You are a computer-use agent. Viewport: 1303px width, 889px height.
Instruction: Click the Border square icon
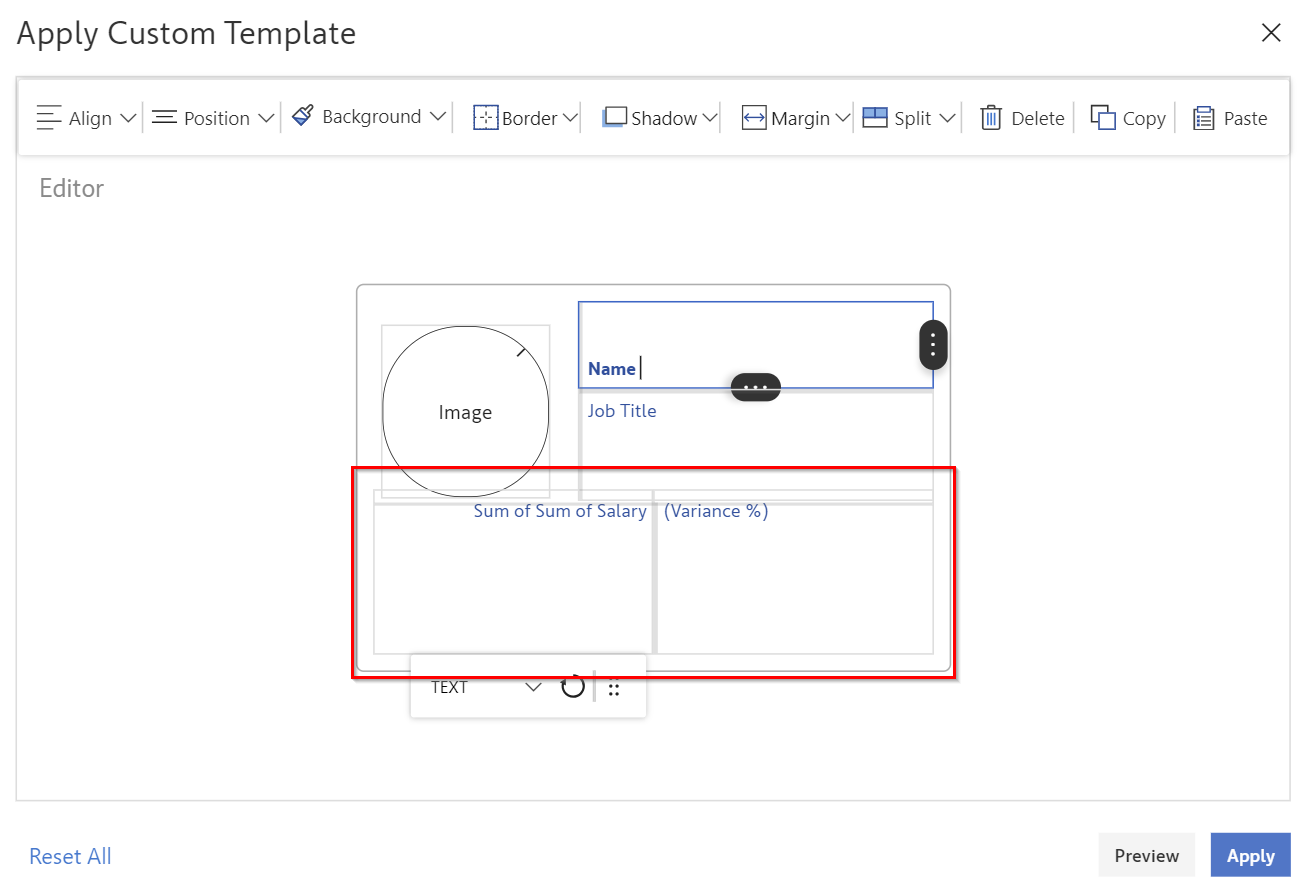(485, 118)
